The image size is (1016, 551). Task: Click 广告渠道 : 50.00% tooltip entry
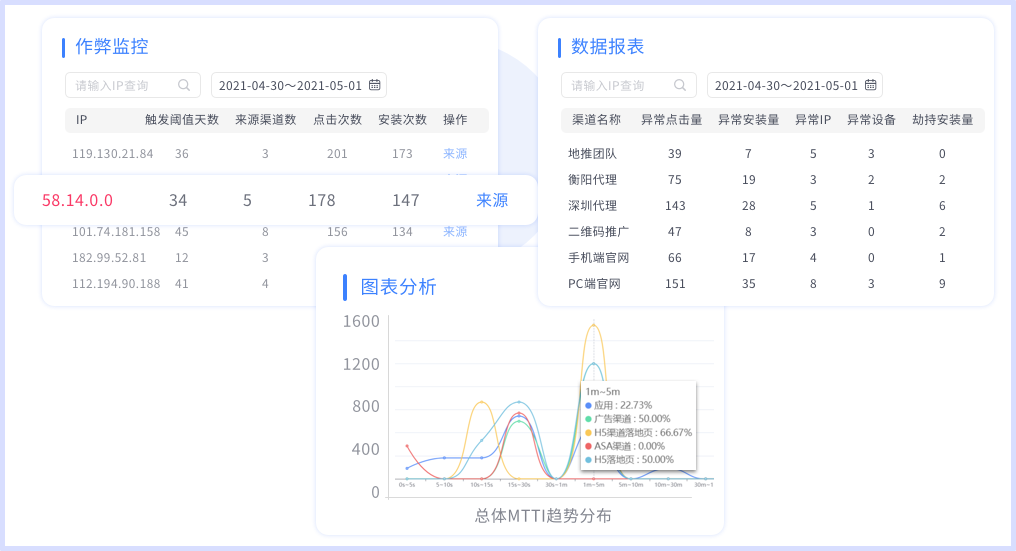coord(627,419)
